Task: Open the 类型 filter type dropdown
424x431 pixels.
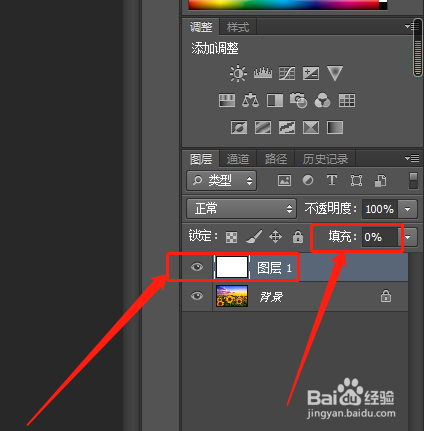Action: pyautogui.click(x=221, y=181)
